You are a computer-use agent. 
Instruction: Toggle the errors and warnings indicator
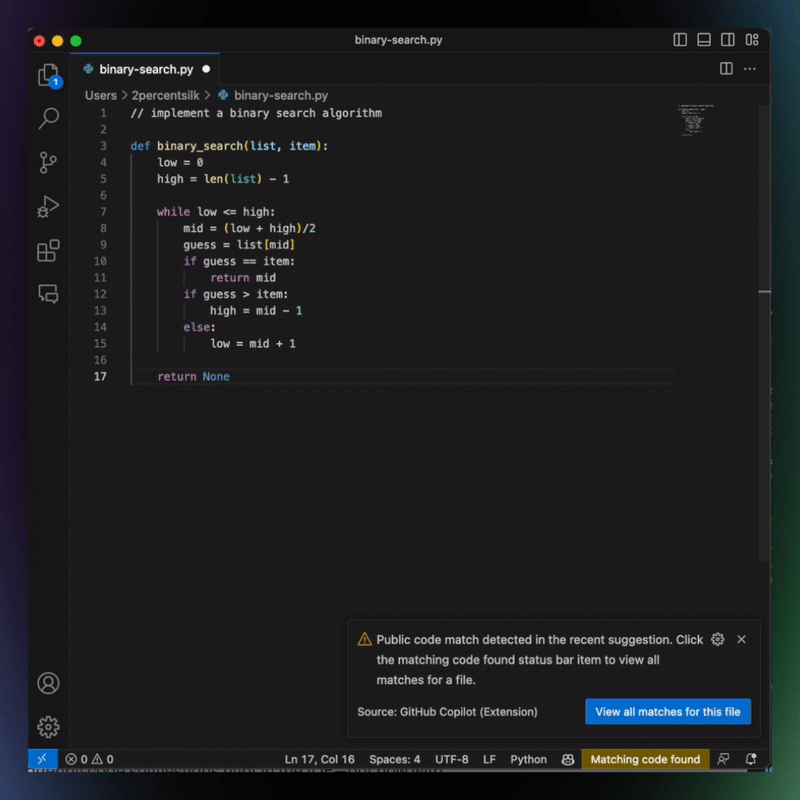pos(90,760)
